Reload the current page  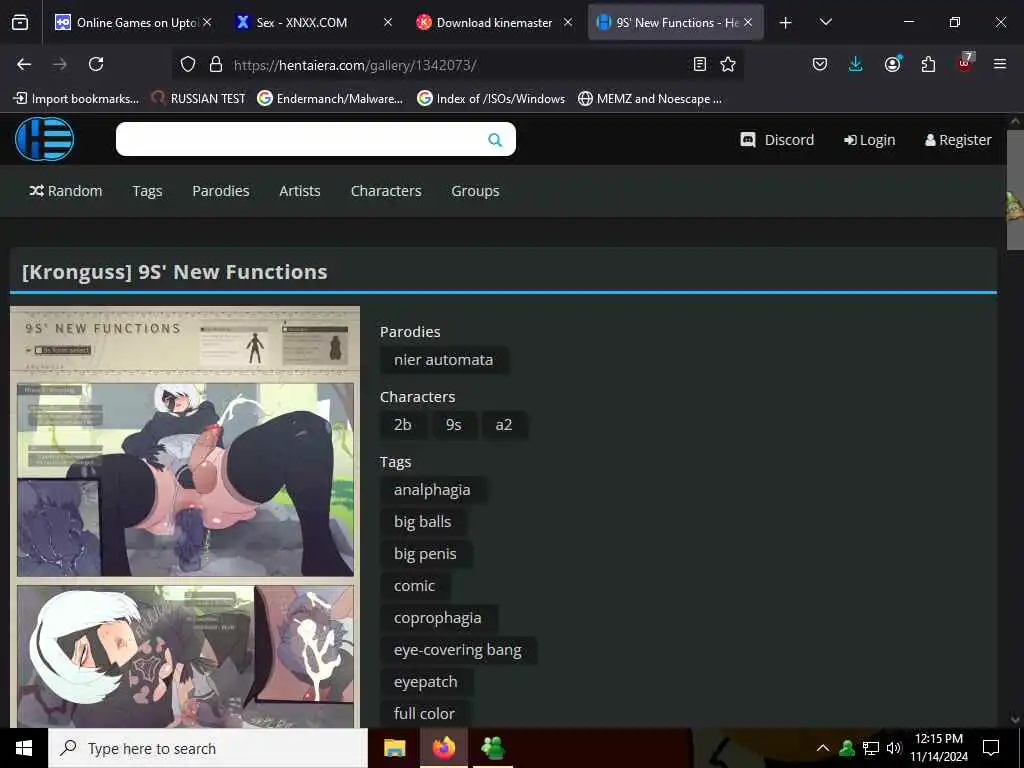coord(96,64)
